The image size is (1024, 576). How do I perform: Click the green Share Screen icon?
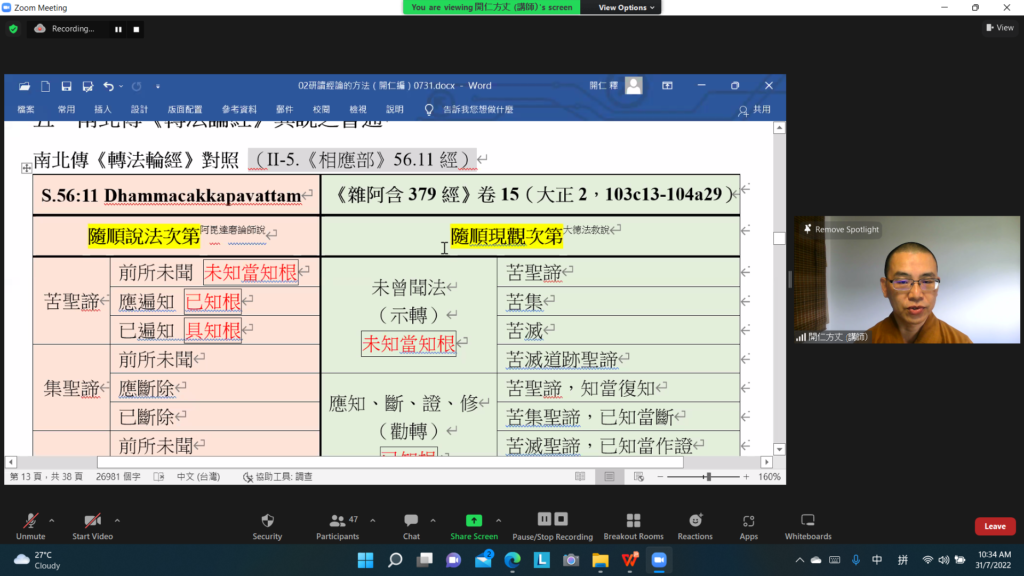point(474,521)
